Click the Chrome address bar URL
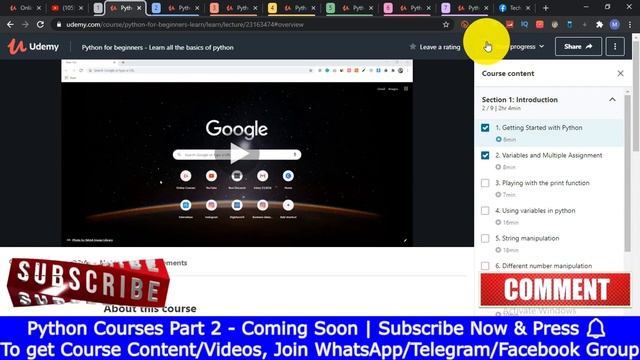Screen dimensions: 640x360 [x=184, y=24]
